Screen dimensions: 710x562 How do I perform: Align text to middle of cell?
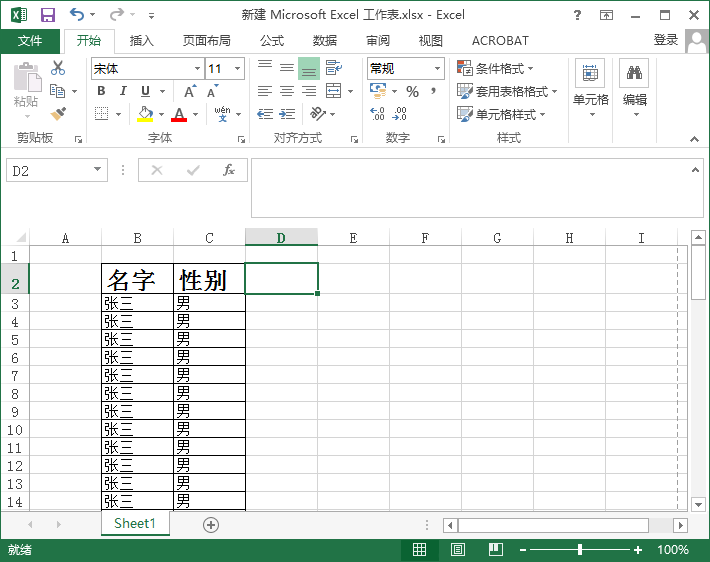coord(287,68)
